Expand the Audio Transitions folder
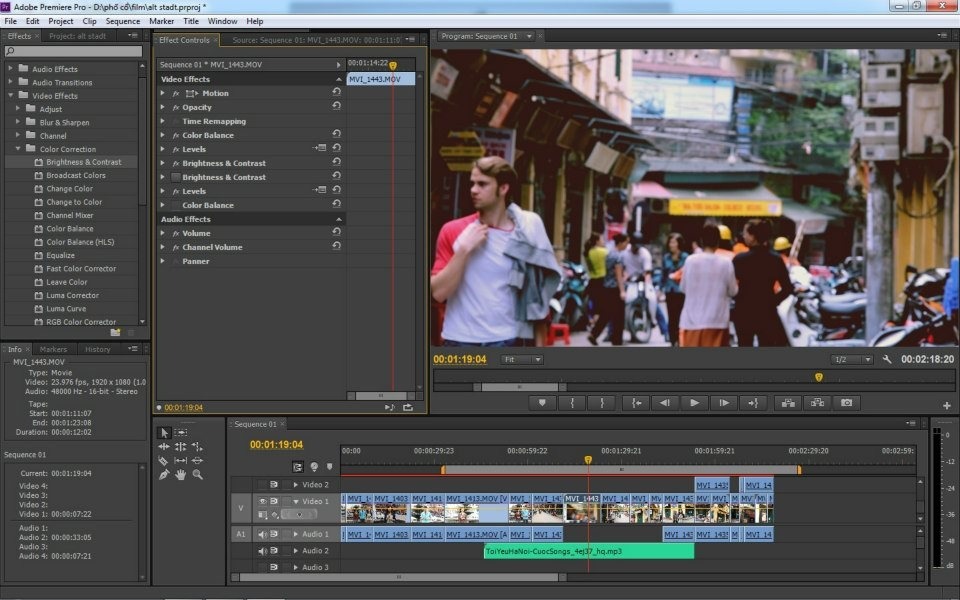Screen dimensions: 960x600 10,82
